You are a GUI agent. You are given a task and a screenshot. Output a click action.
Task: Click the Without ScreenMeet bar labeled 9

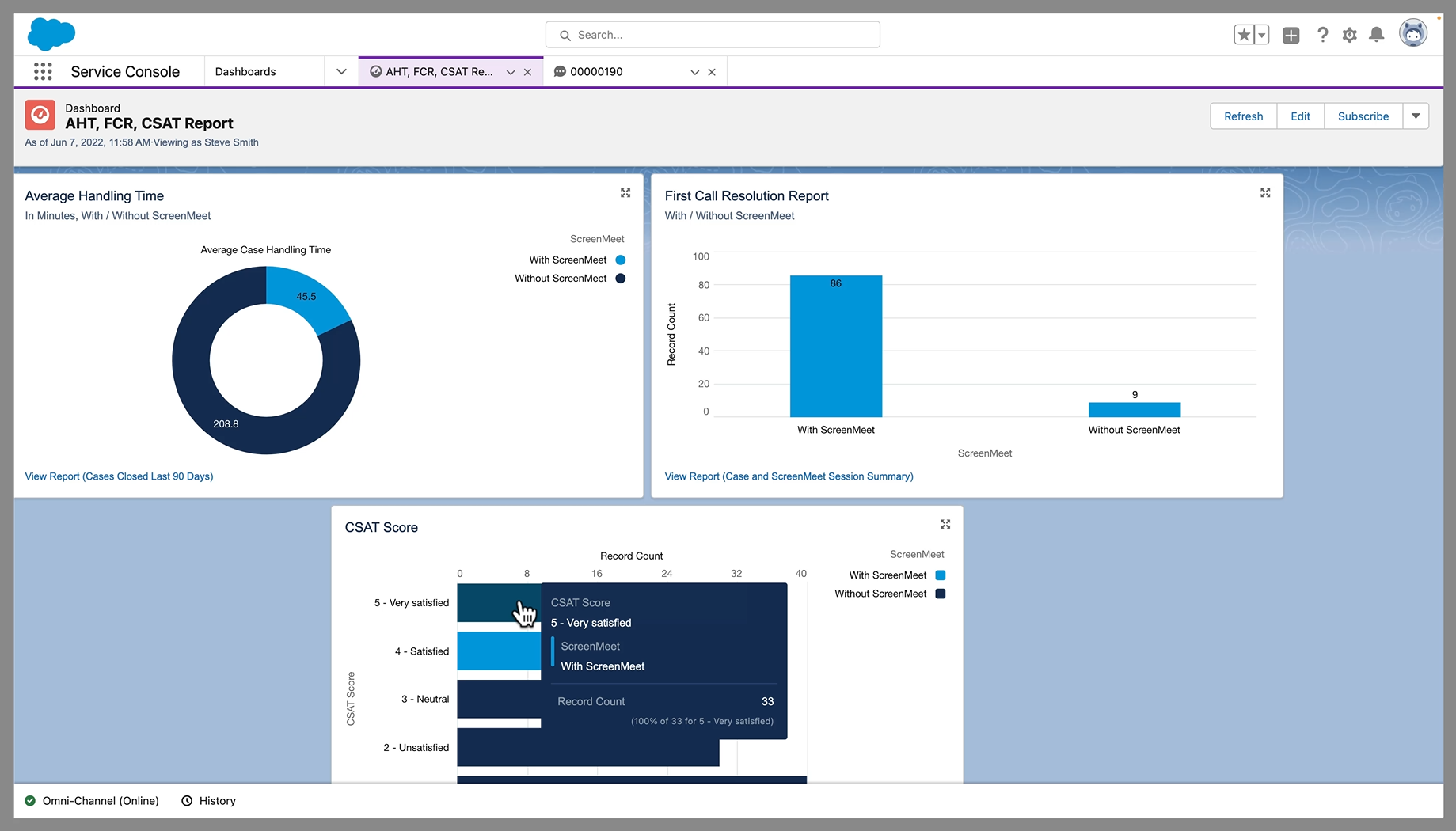click(1135, 410)
